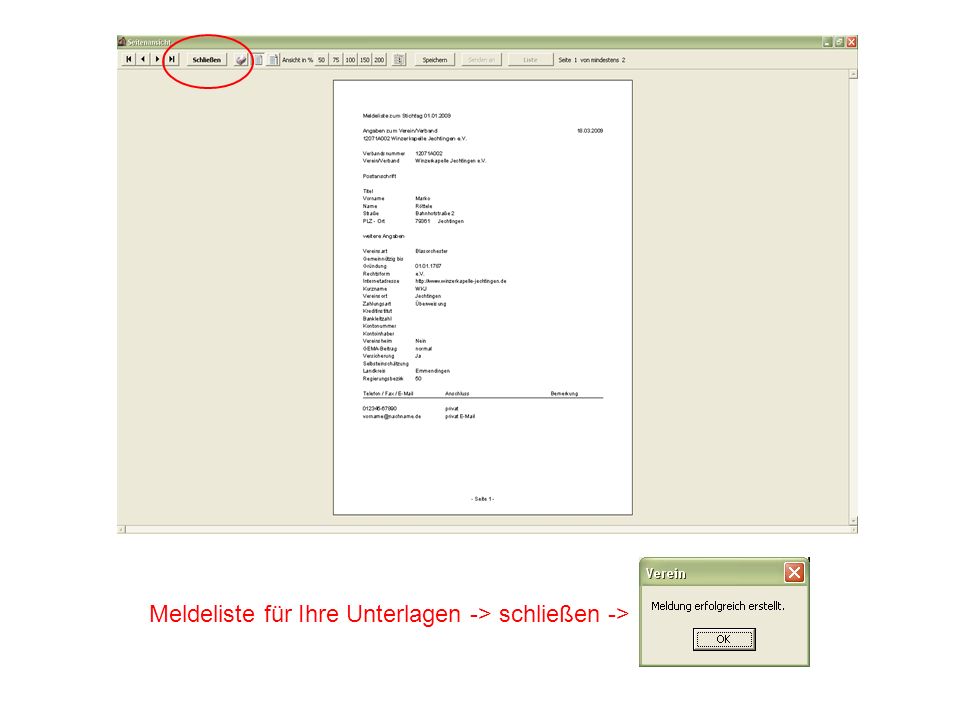Click the Speichern button
960x720 pixels.
tap(435, 60)
